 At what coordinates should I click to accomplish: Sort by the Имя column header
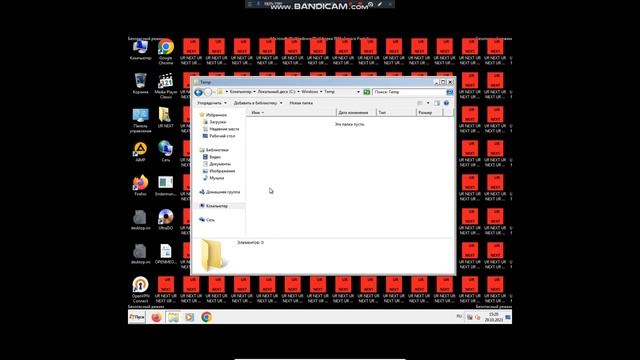(x=291, y=112)
